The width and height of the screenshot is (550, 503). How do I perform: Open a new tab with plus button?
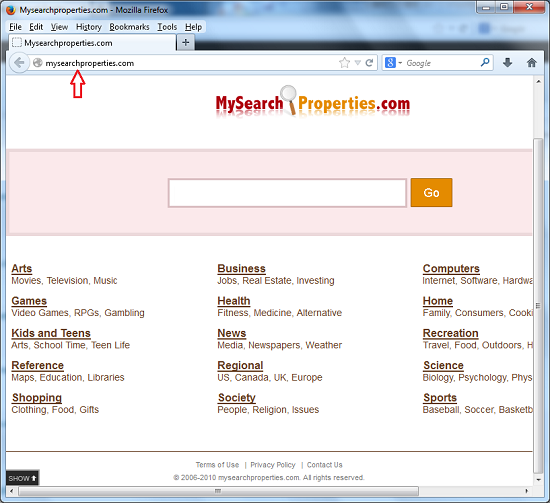click(x=186, y=43)
